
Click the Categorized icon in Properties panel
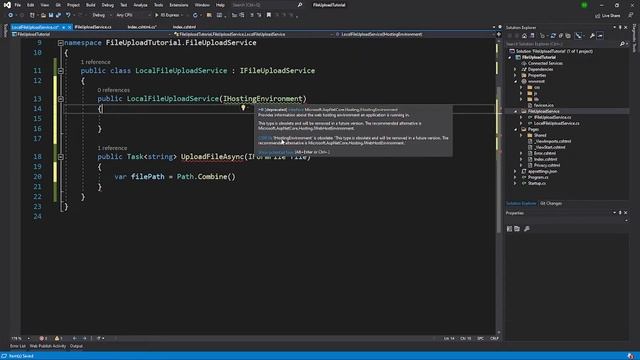509,229
